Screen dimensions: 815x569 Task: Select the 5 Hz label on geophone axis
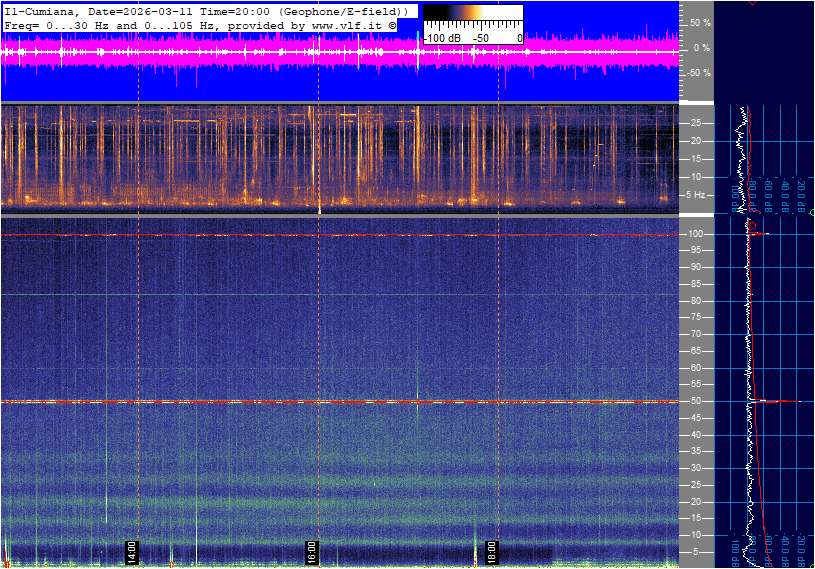pyautogui.click(x=698, y=194)
